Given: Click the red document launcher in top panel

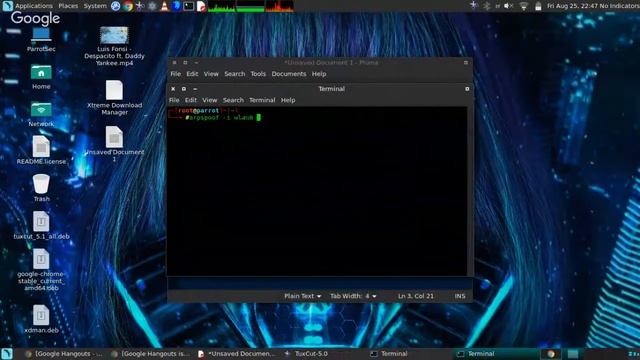Looking at the screenshot, I should 201,6.
